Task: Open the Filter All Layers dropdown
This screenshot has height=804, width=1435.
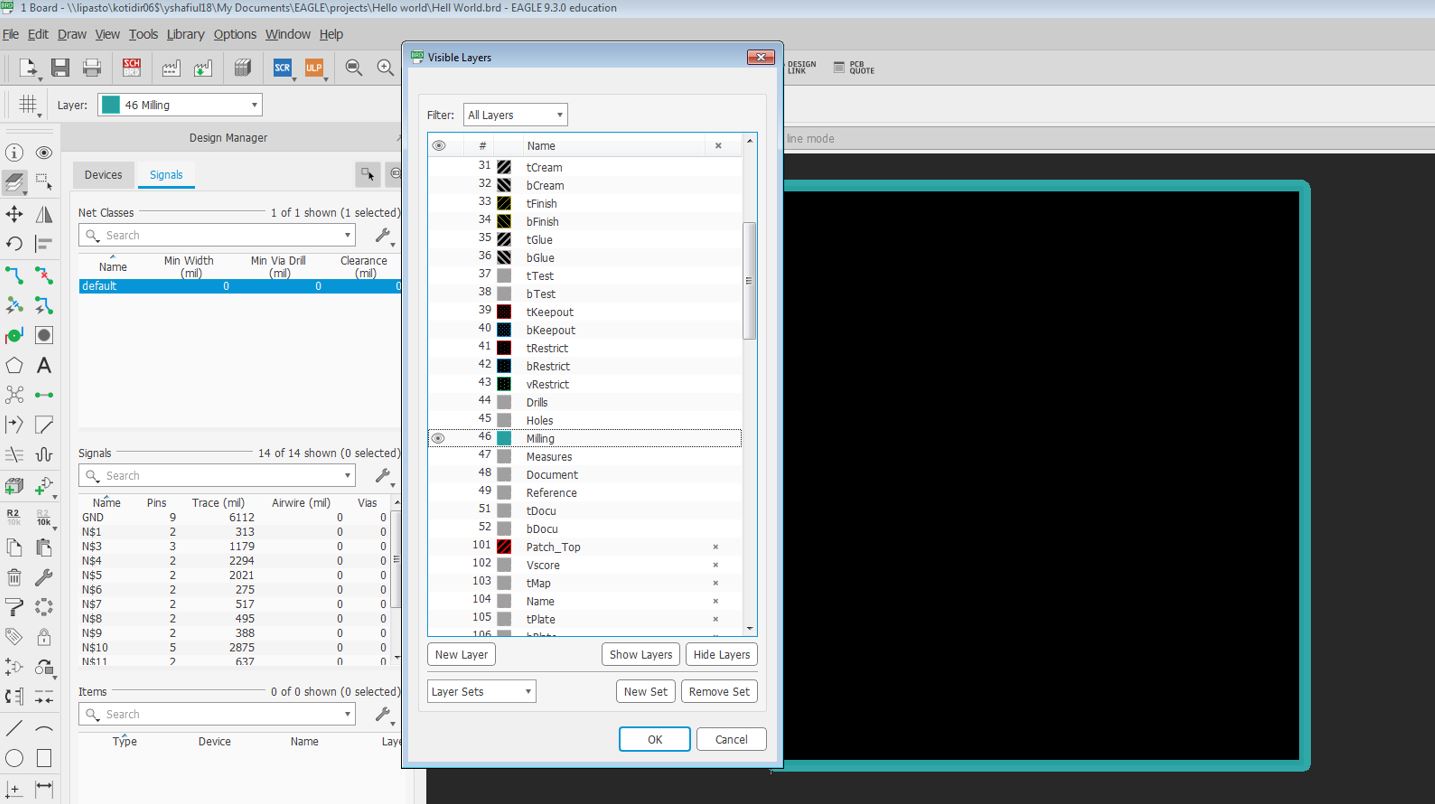Action: coord(515,115)
